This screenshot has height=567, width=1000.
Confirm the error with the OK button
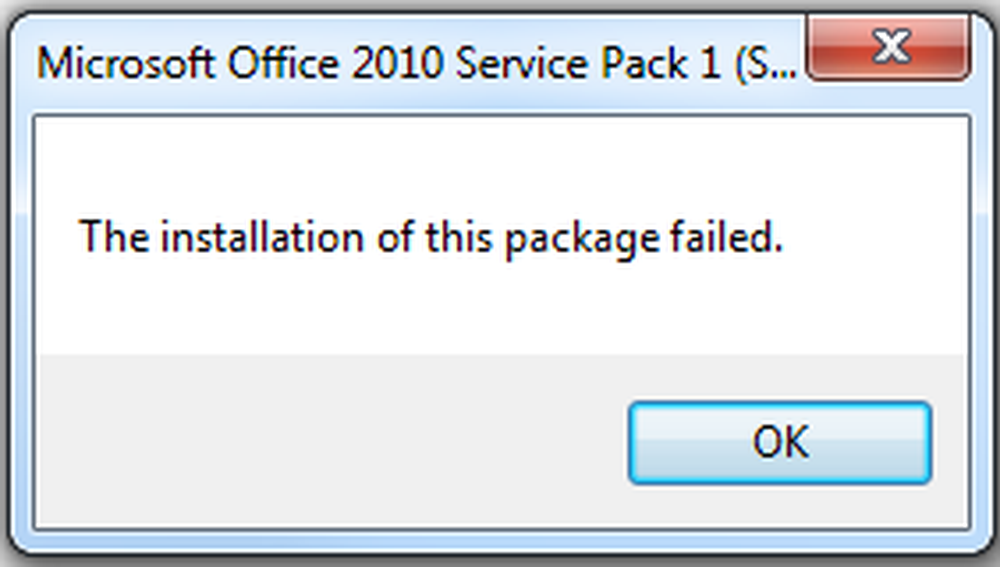point(780,442)
